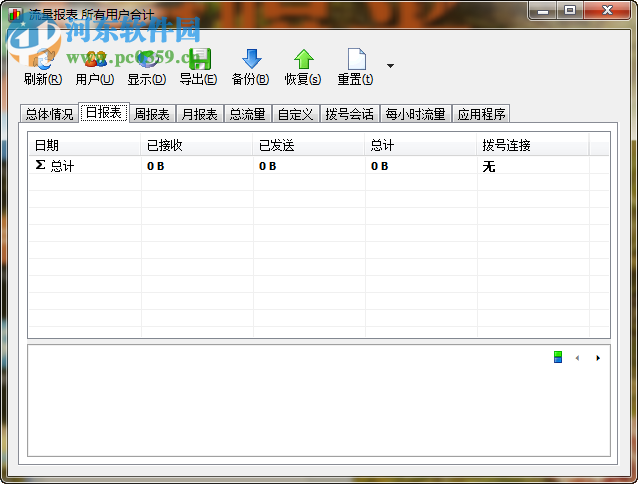Image resolution: width=638 pixels, height=484 pixels.
Task: Click the previous arrow in chart panel
Action: (x=577, y=358)
